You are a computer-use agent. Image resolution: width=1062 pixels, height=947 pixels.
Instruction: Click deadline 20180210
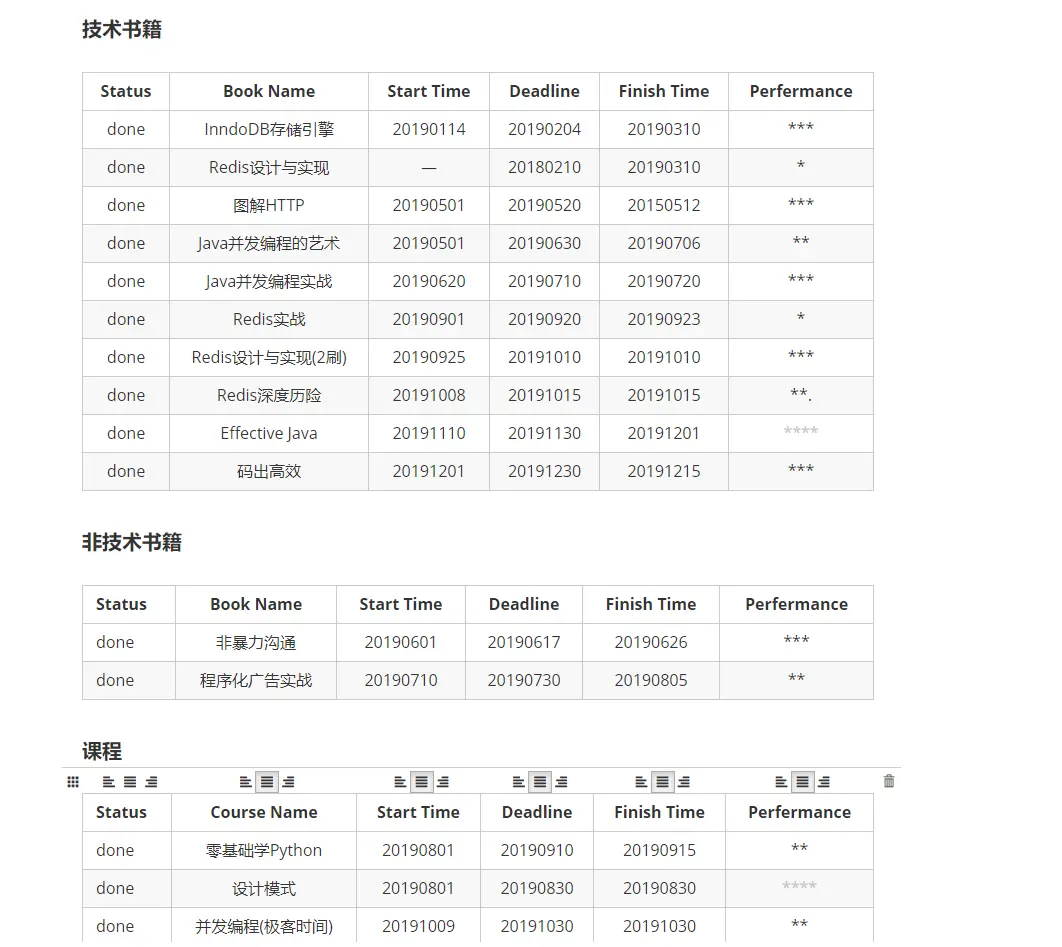[545, 167]
